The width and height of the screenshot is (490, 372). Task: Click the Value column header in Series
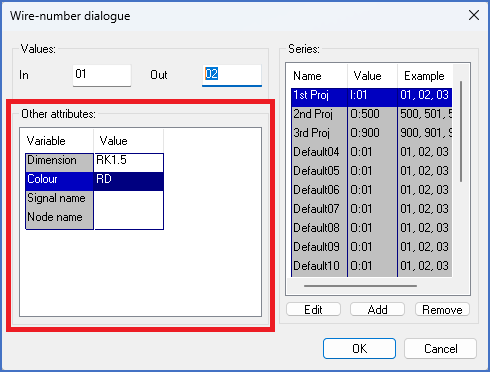[x=372, y=76]
